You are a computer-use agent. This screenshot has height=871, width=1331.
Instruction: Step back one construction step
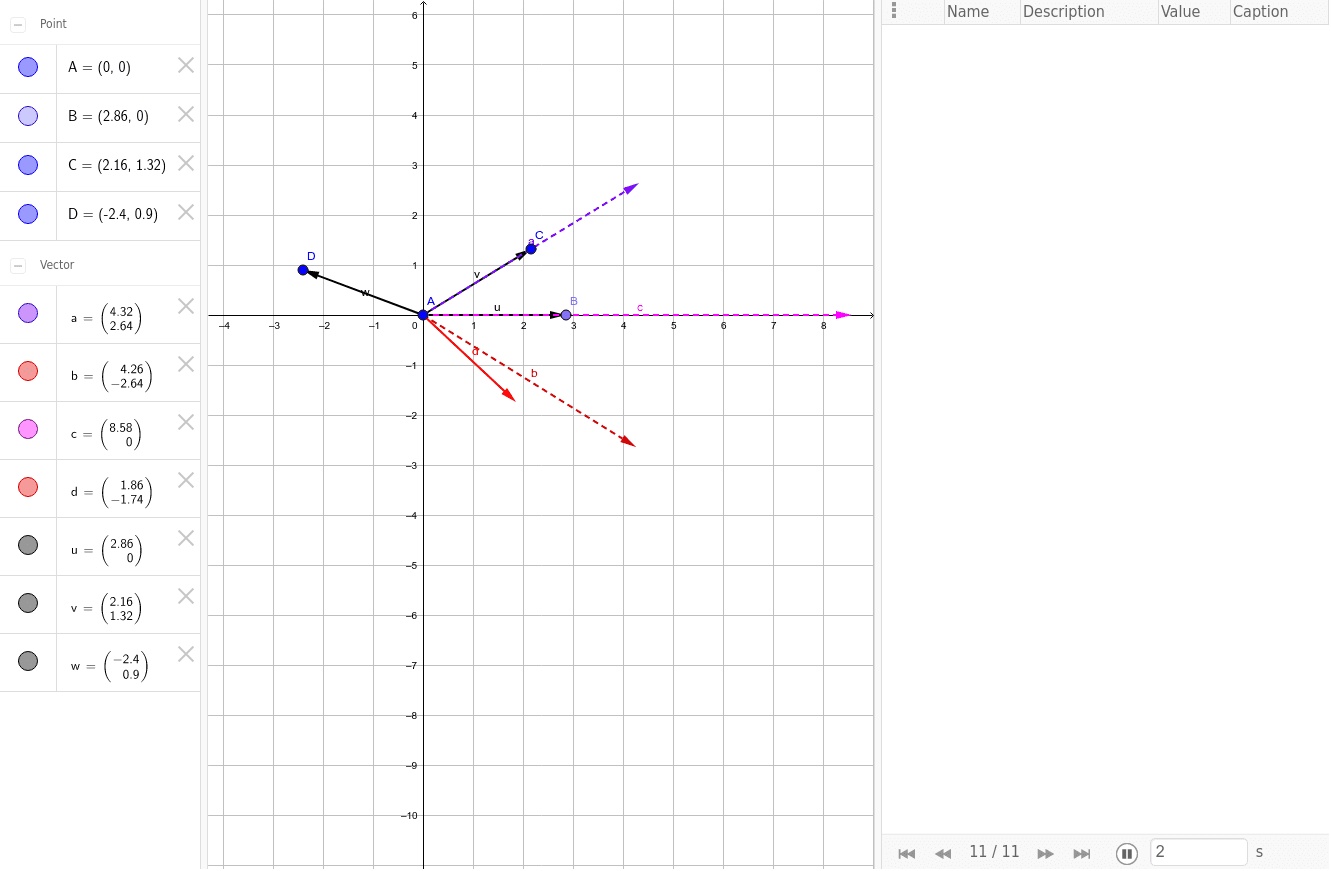943,853
